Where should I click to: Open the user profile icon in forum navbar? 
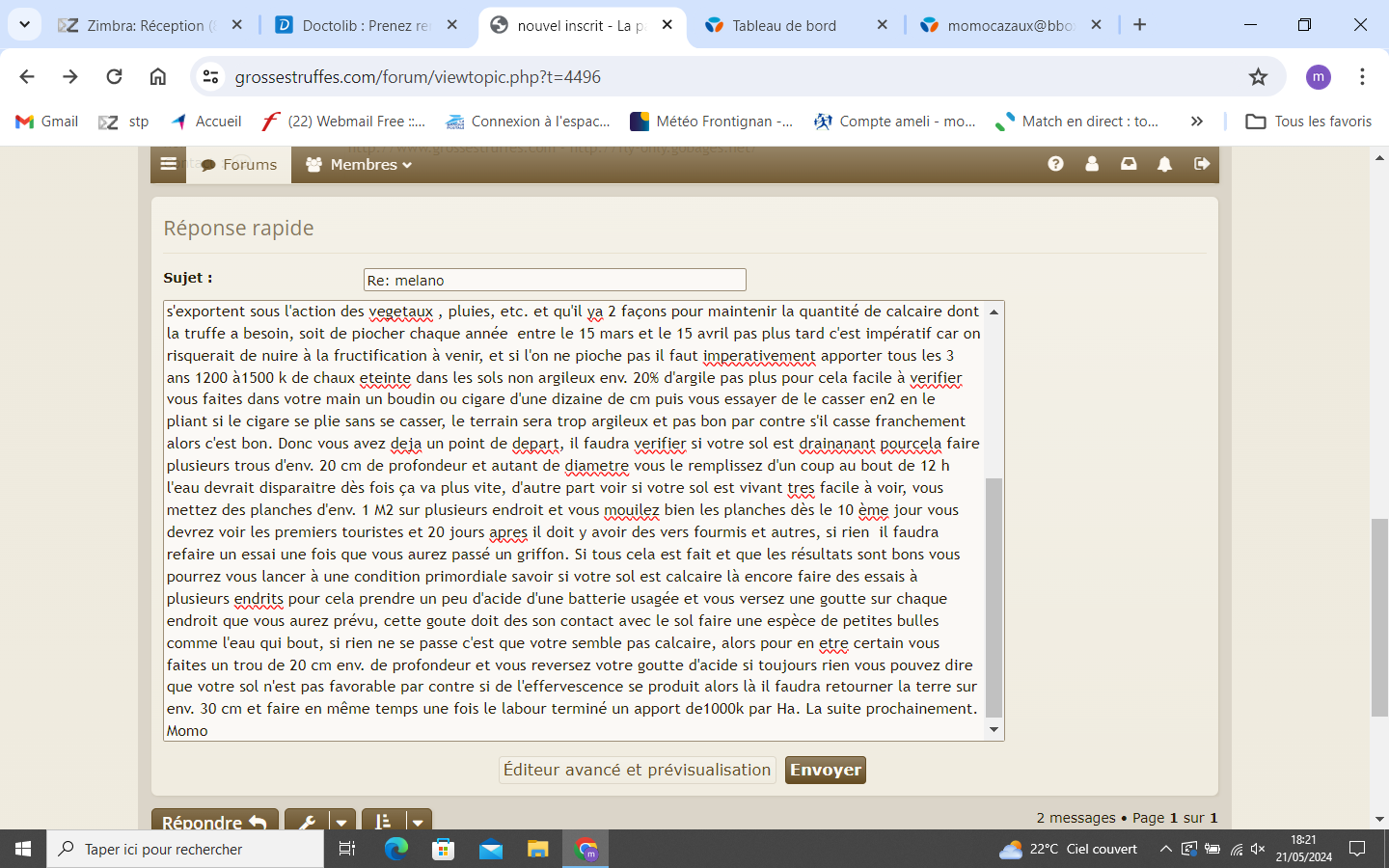point(1092,164)
